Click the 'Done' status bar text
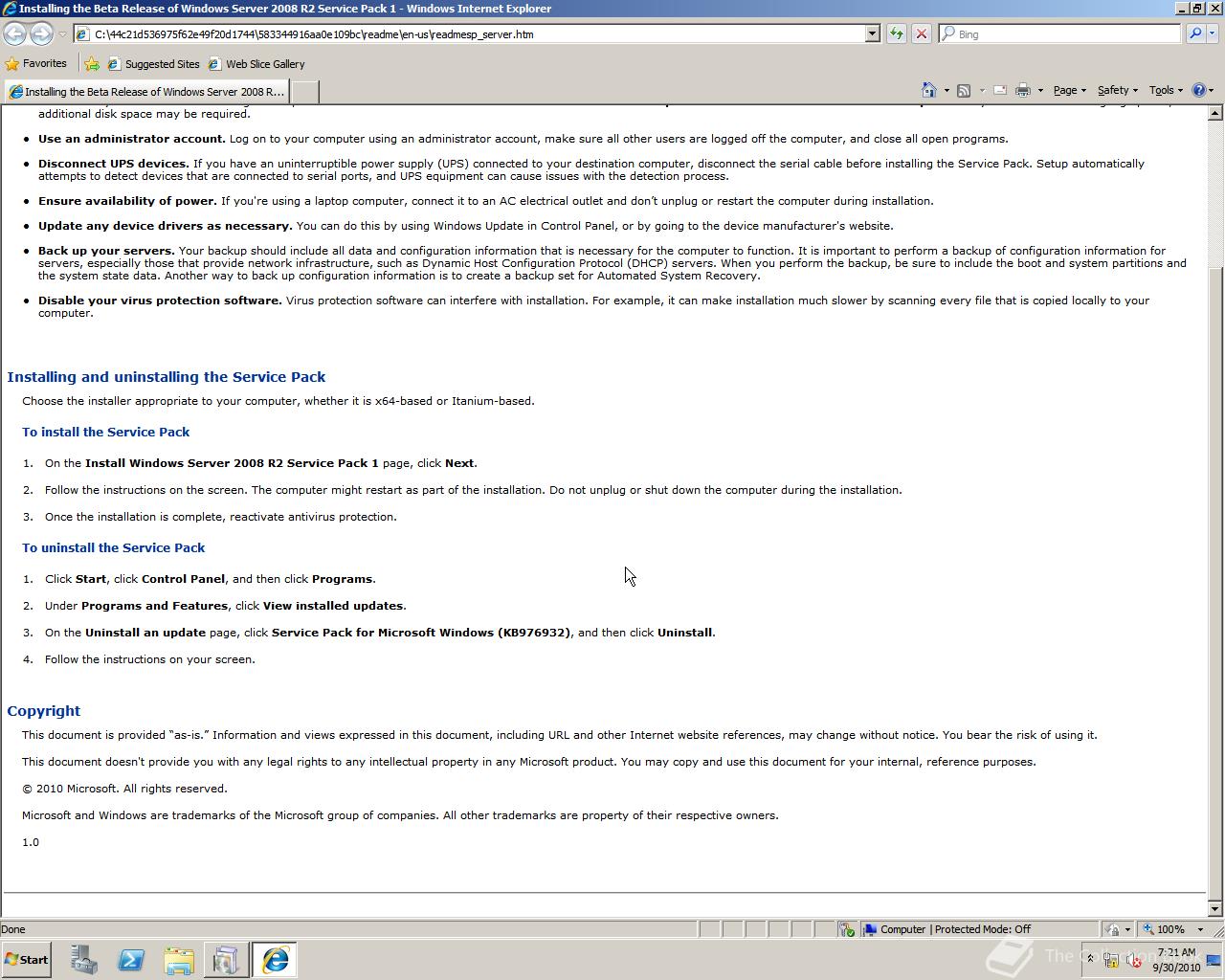 13,929
